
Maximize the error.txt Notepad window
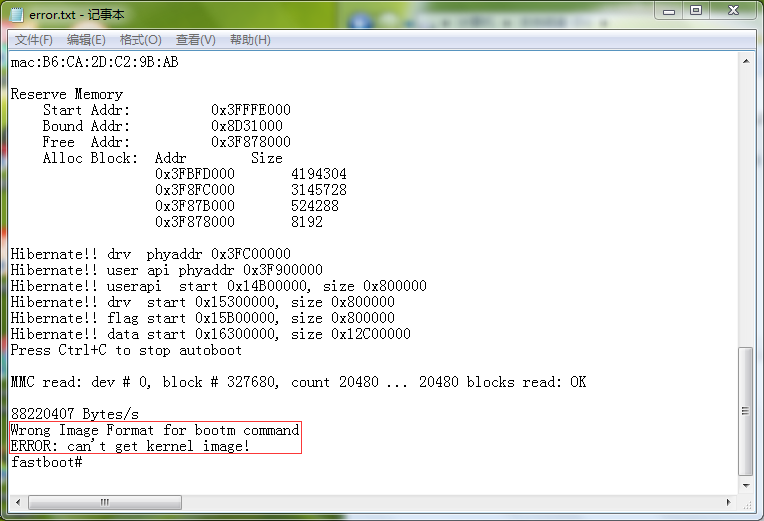(x=696, y=11)
